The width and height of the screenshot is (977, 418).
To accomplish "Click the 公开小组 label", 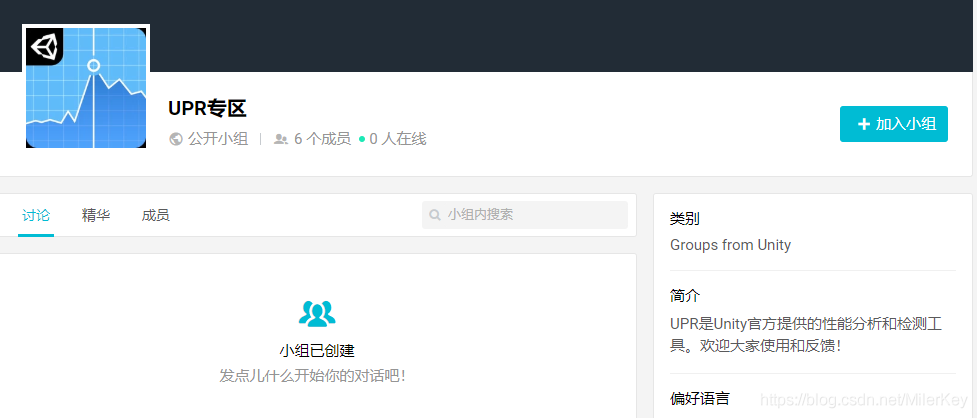I will [x=218, y=139].
